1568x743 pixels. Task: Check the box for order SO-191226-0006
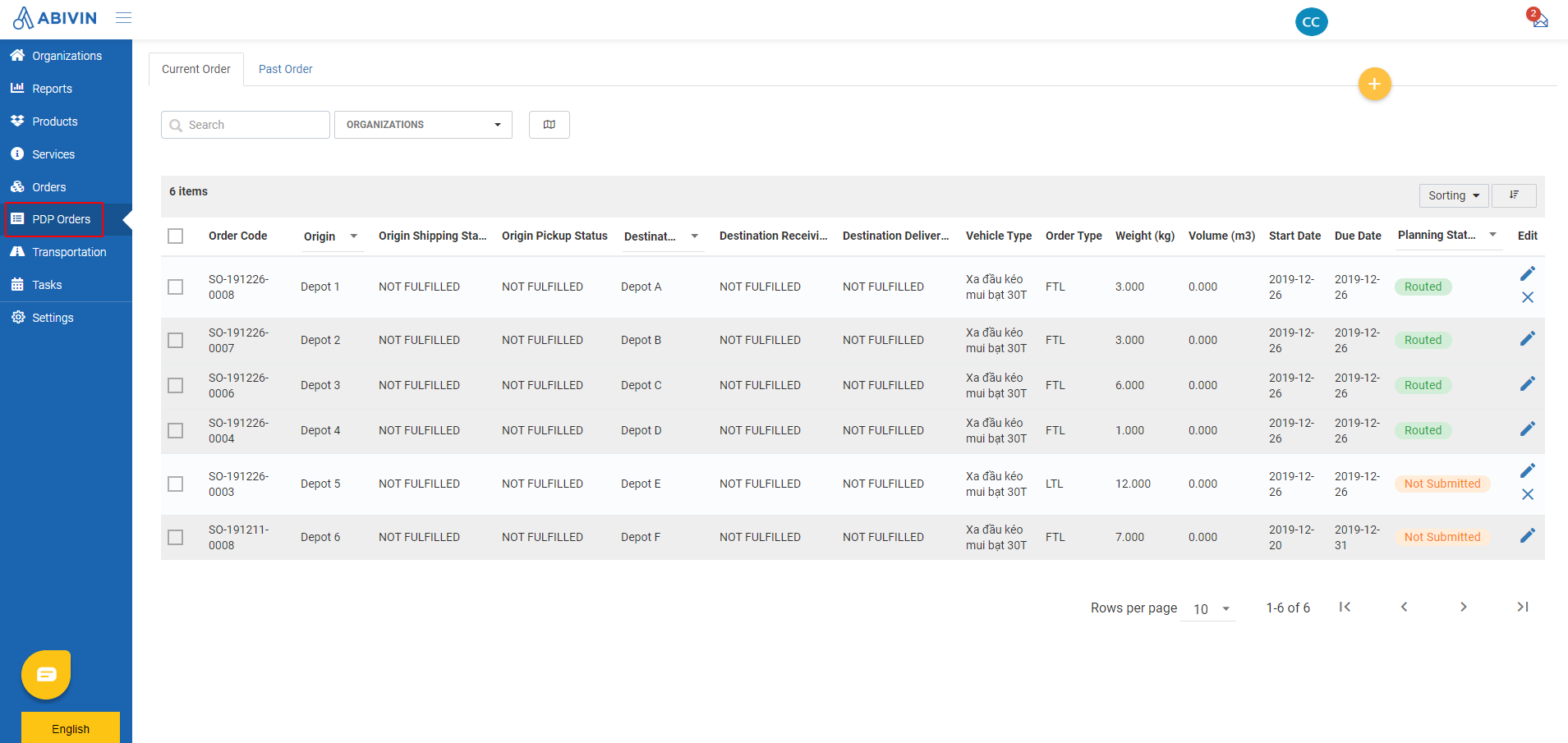point(175,385)
